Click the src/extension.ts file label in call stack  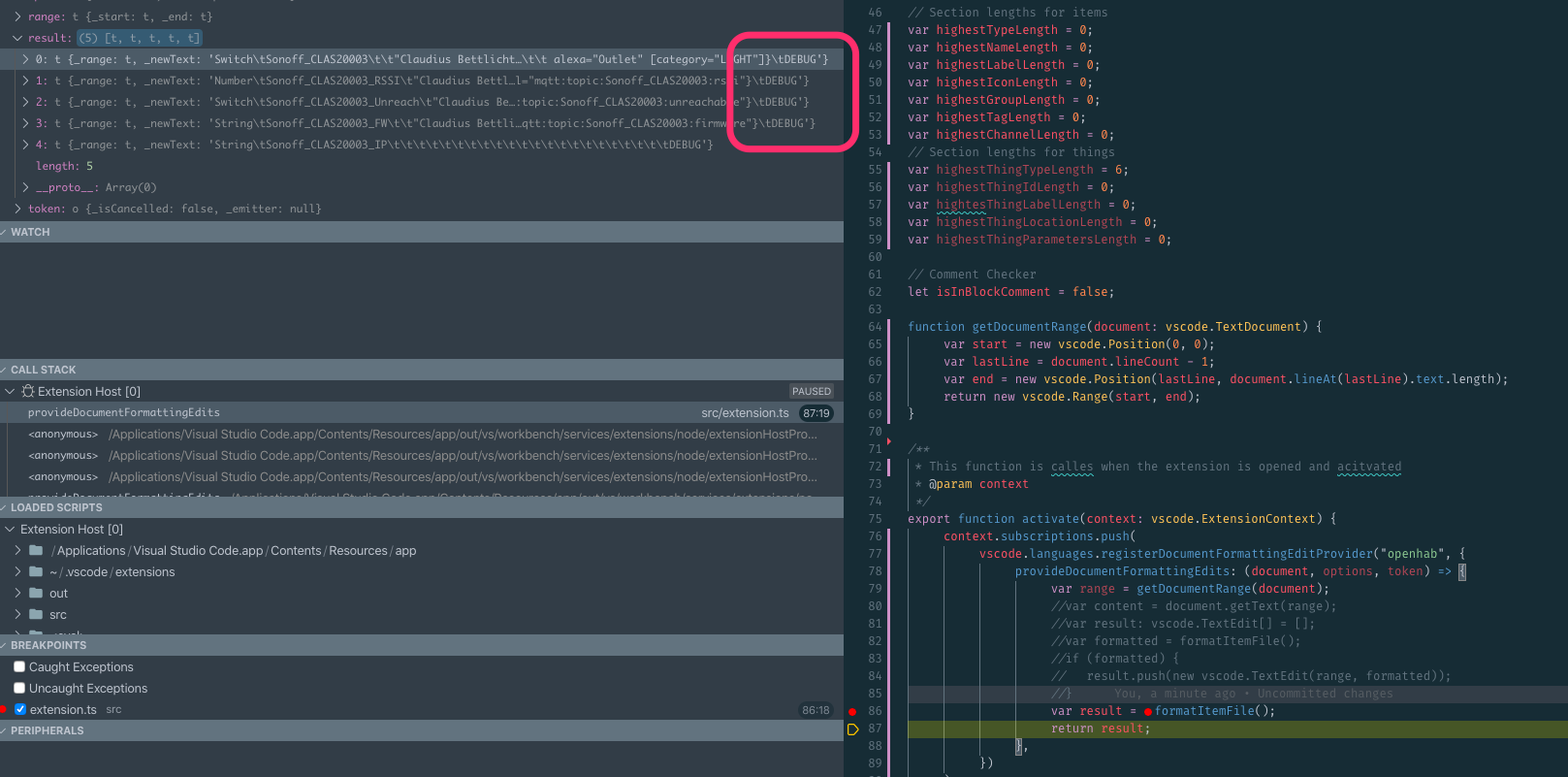tap(745, 412)
